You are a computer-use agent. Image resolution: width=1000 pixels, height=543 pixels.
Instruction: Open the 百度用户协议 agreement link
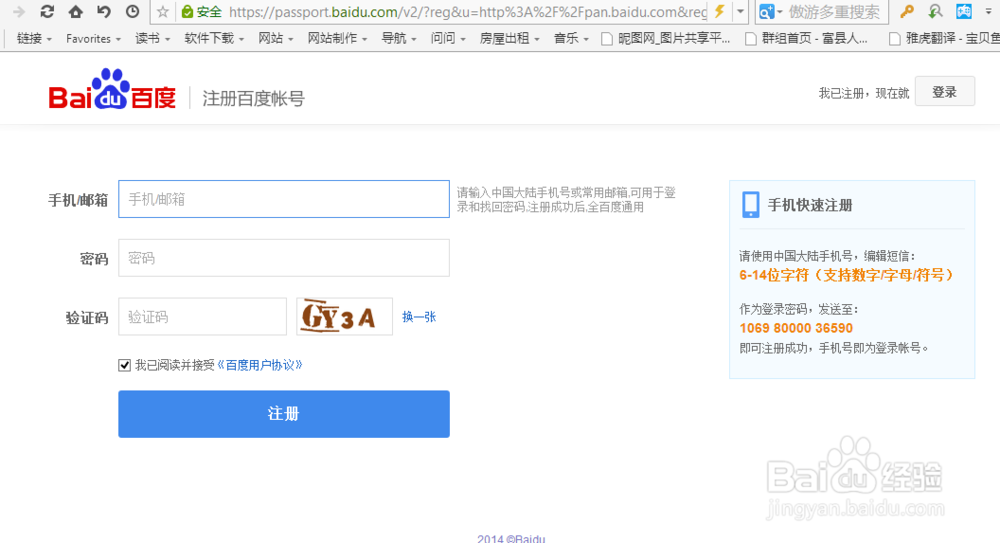(260, 365)
